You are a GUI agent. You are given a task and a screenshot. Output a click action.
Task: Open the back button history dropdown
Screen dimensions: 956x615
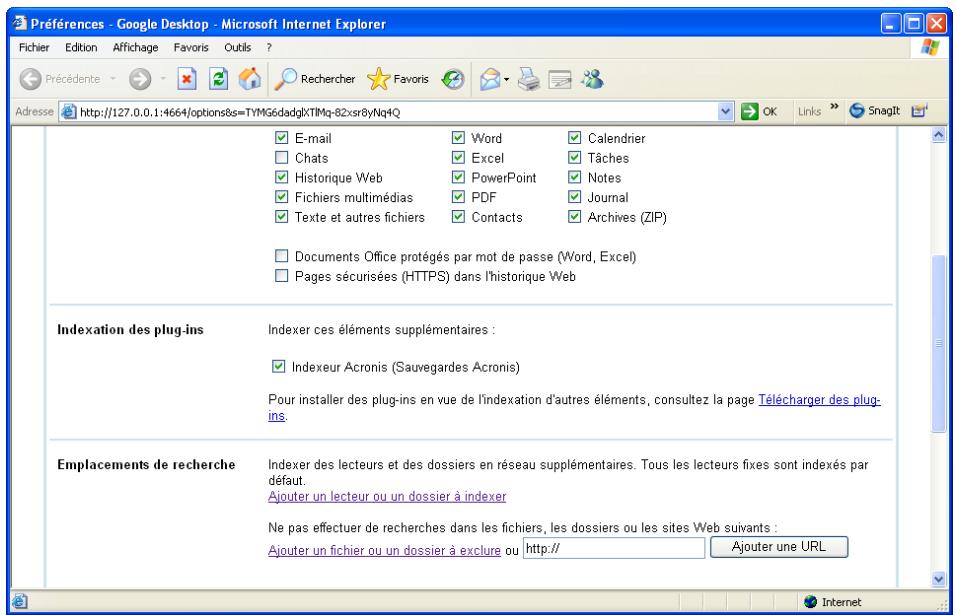[x=113, y=79]
